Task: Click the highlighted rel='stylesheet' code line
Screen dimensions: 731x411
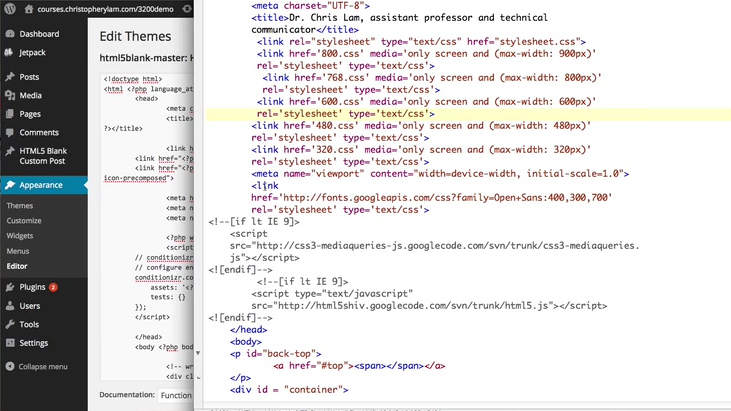Action: click(x=345, y=114)
